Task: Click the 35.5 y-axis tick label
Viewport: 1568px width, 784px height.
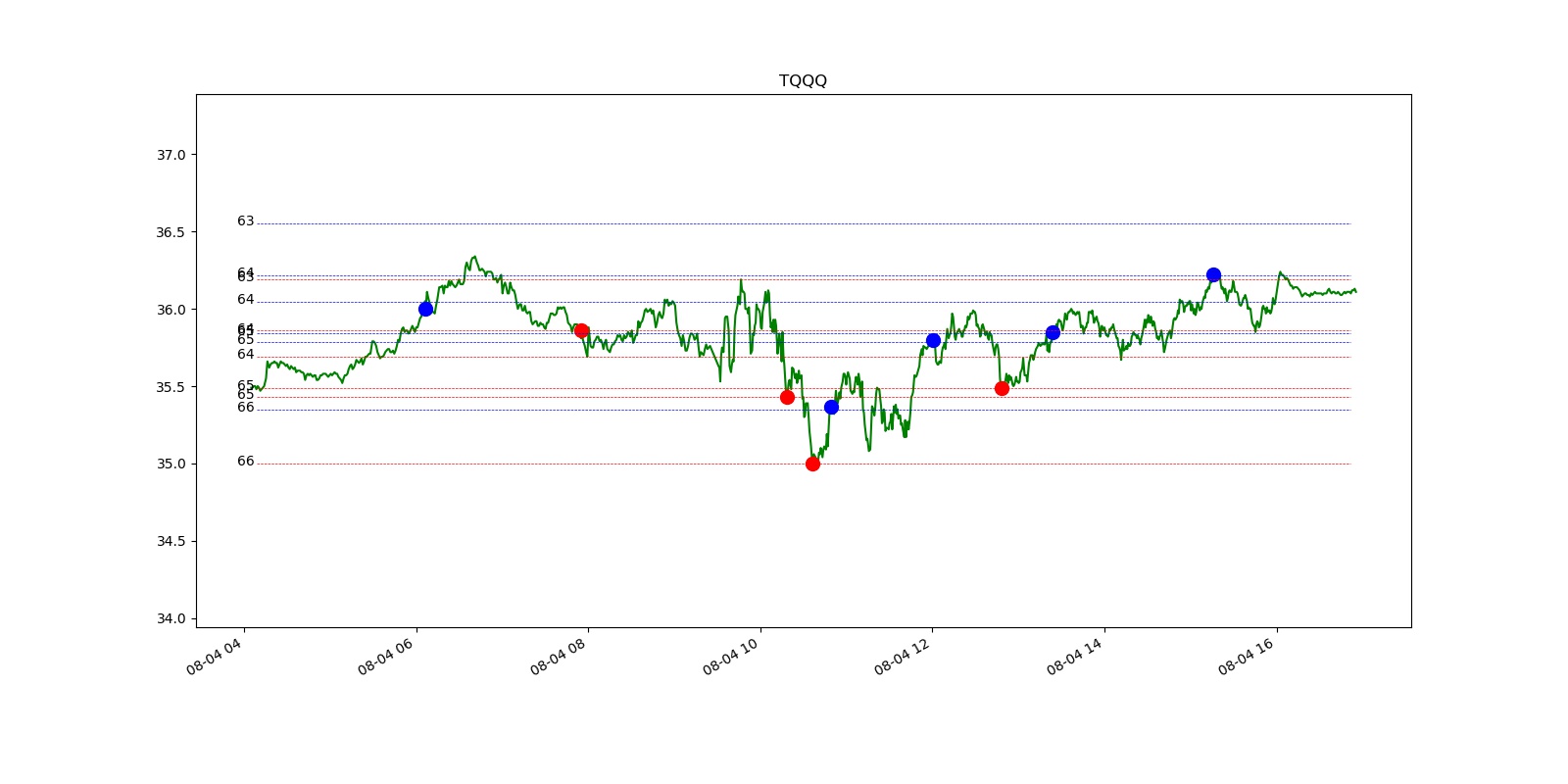Action: pos(171,387)
